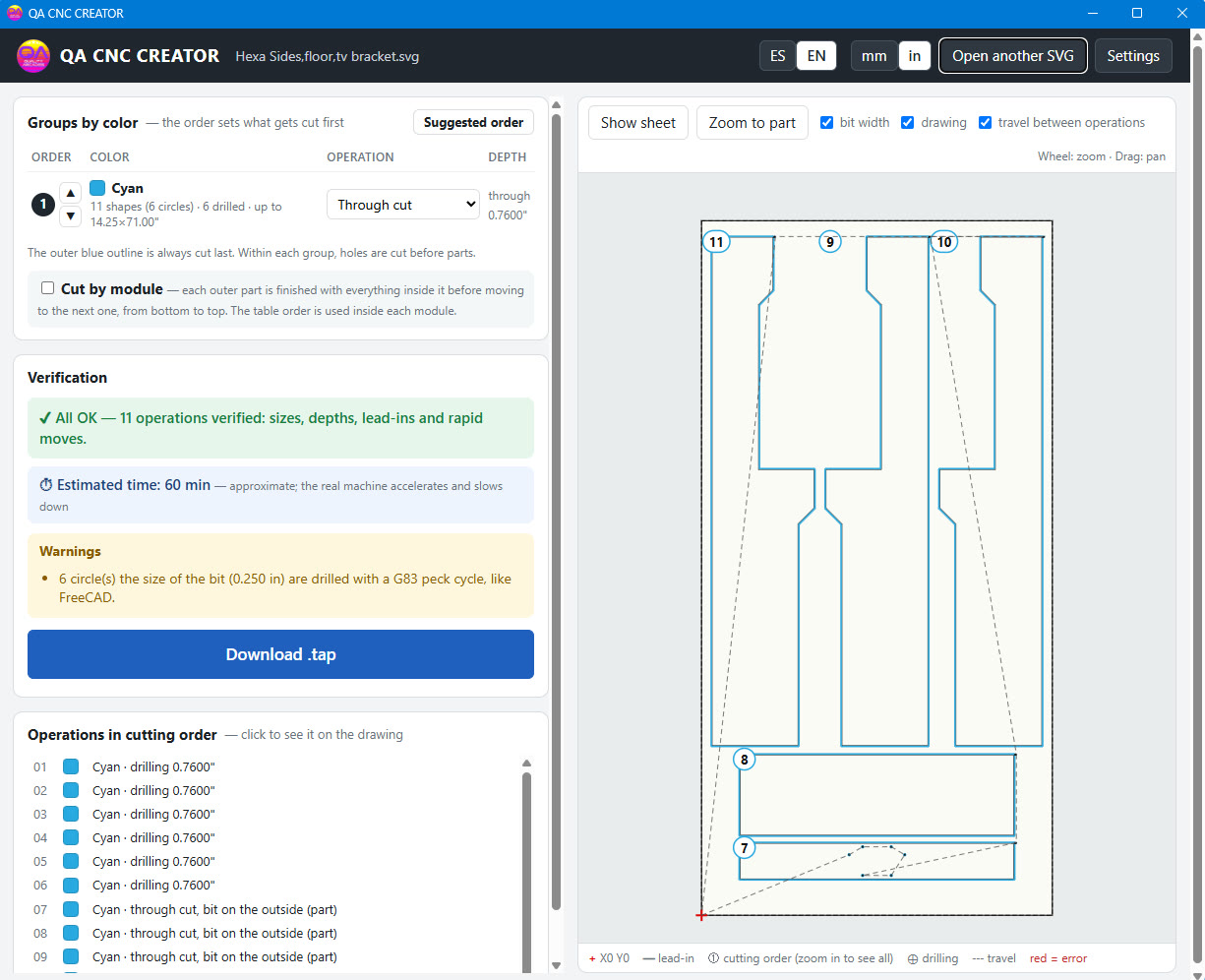Click color swatch of operation 09

(71, 956)
